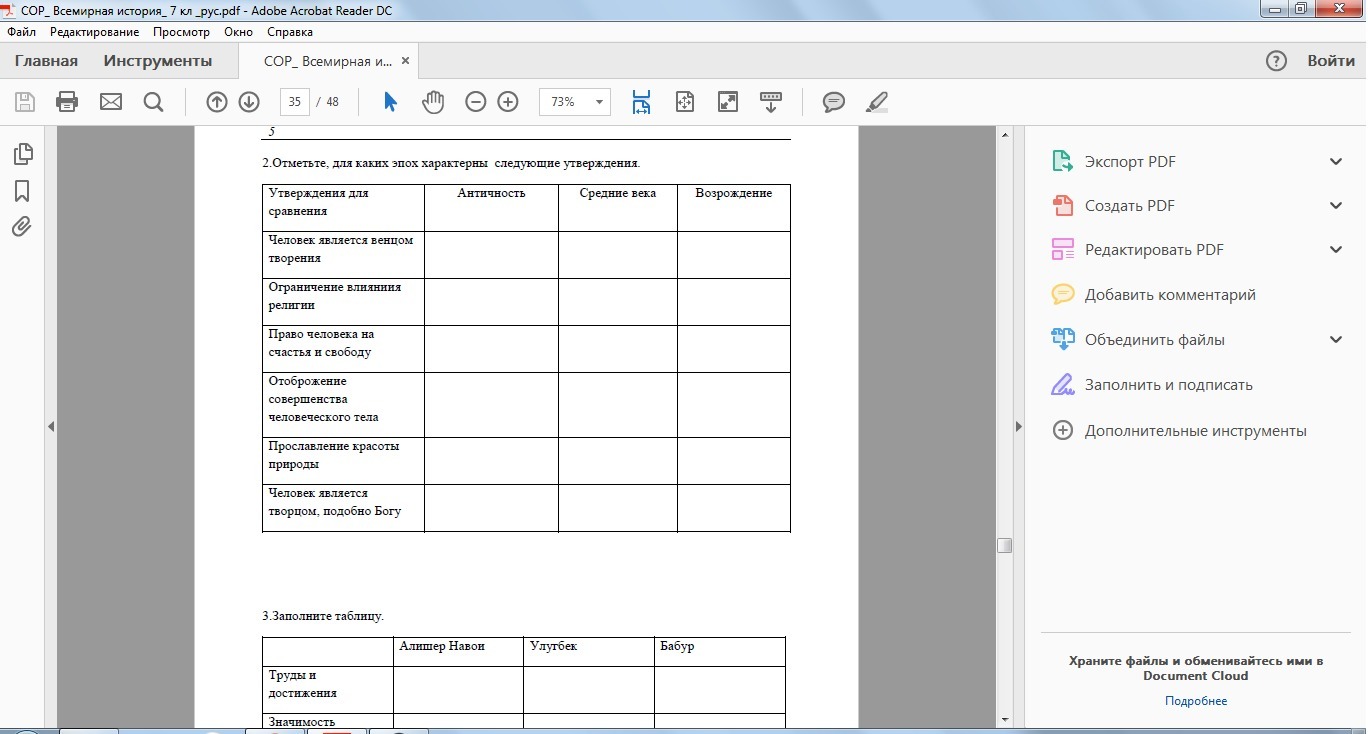The width and height of the screenshot is (1368, 734).
Task: Open the Find text magnifier
Action: click(153, 102)
